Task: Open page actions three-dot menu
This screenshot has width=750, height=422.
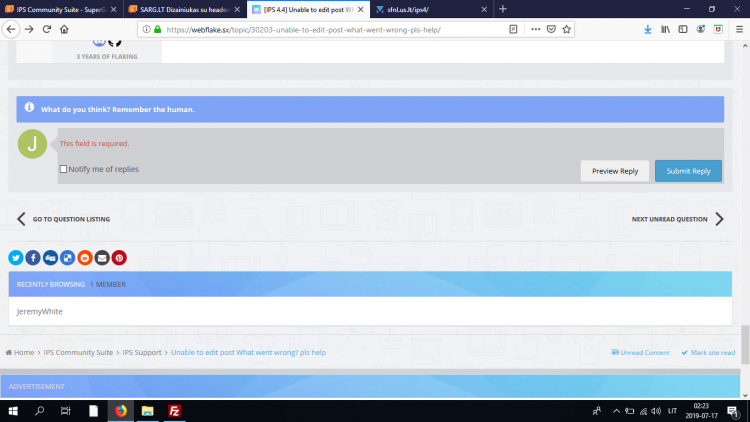Action: pyautogui.click(x=533, y=29)
